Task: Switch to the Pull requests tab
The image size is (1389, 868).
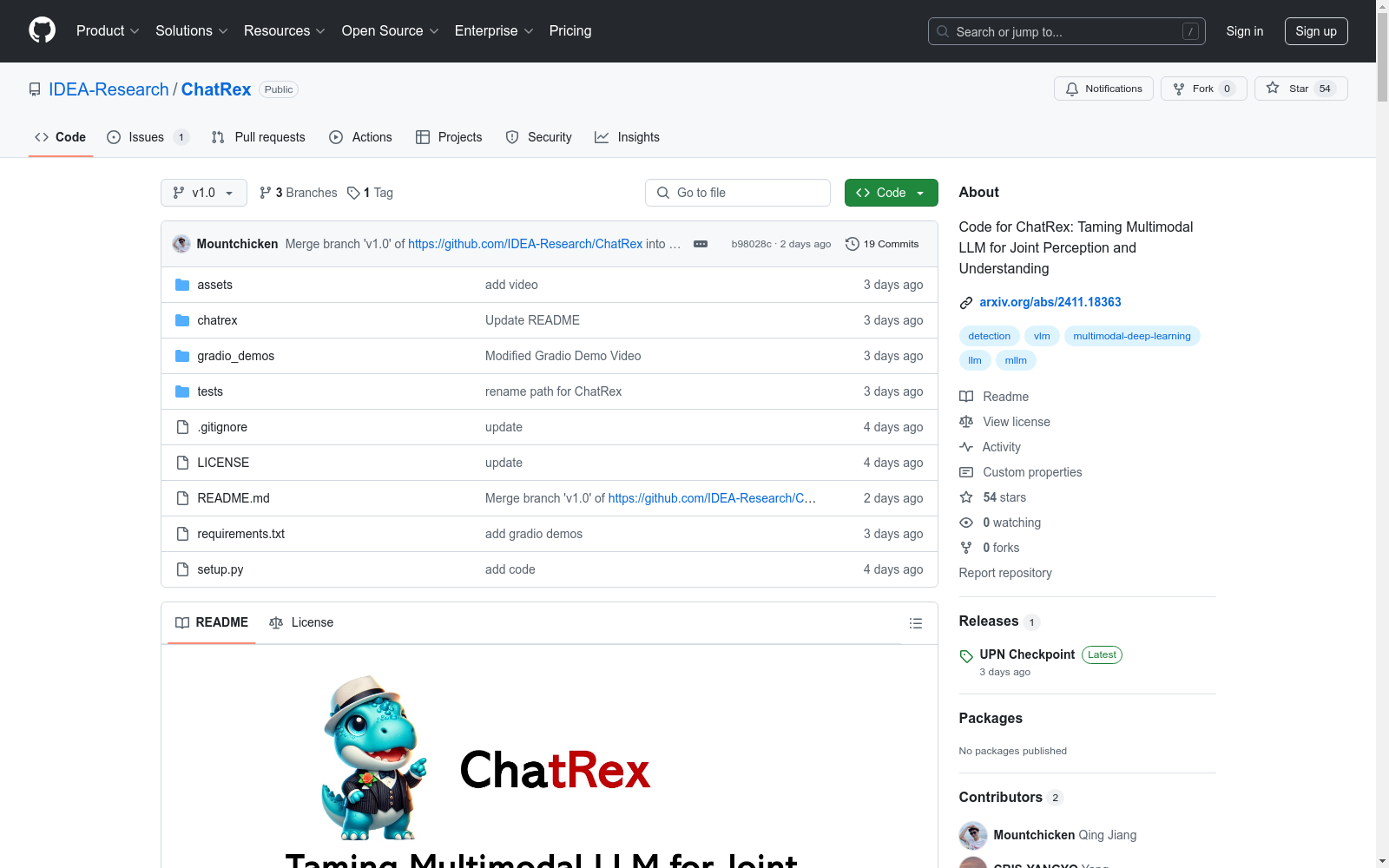Action: coord(259,137)
